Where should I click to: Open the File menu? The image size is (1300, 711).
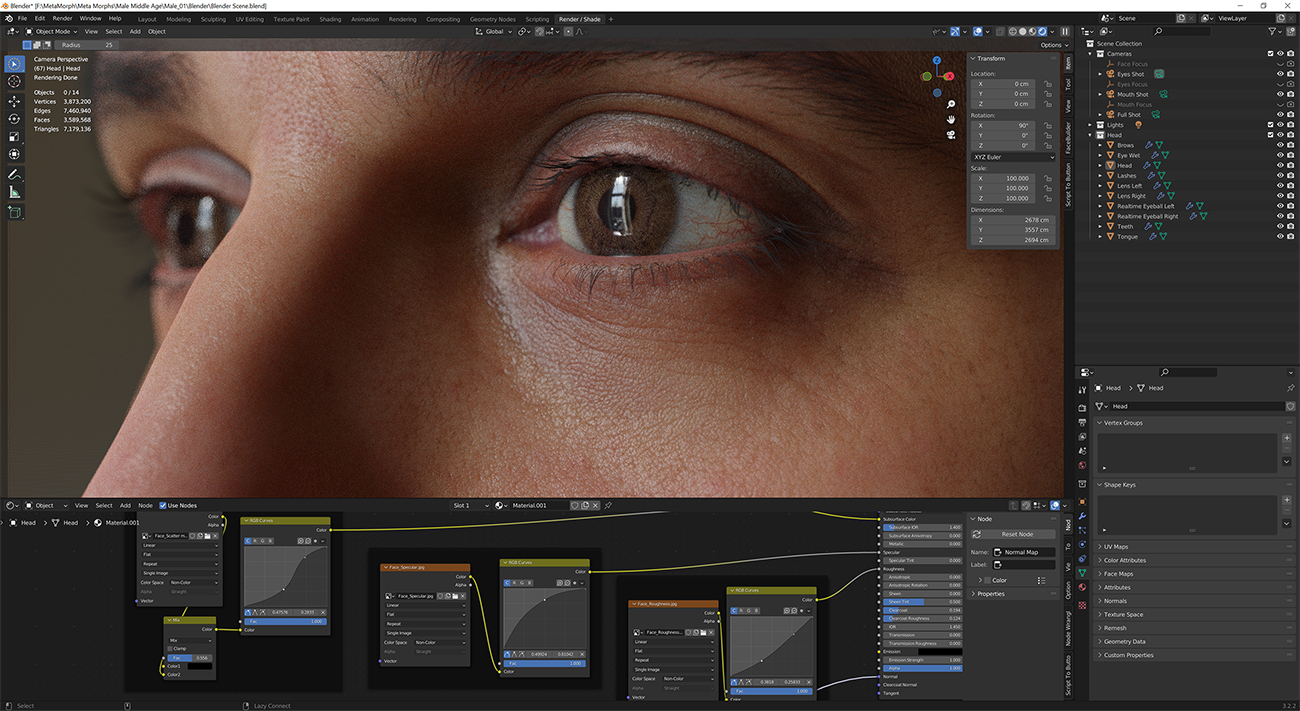pos(22,18)
